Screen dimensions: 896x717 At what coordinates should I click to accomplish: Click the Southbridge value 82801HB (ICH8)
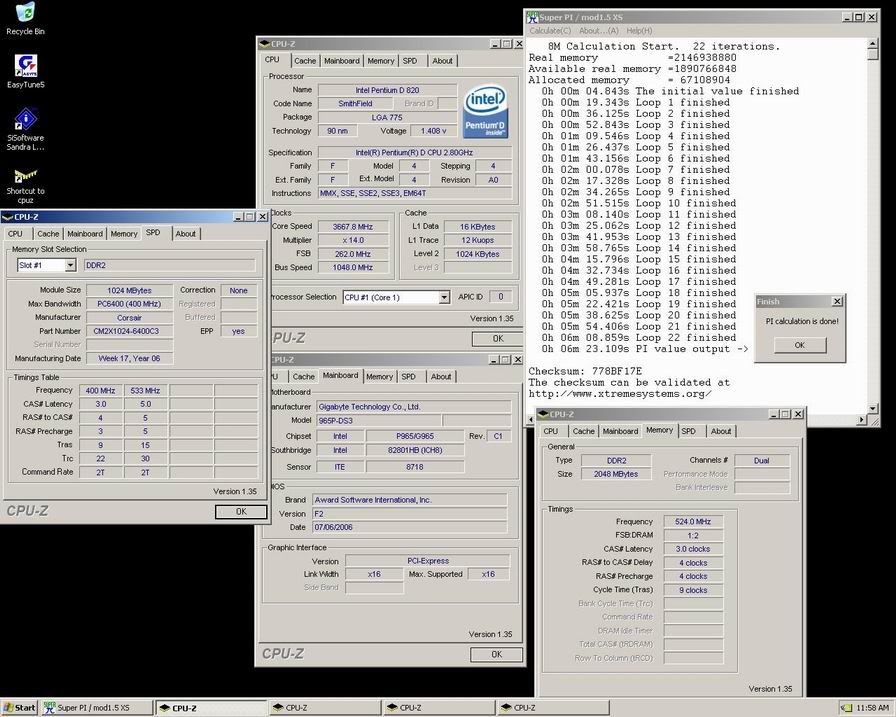[415, 450]
